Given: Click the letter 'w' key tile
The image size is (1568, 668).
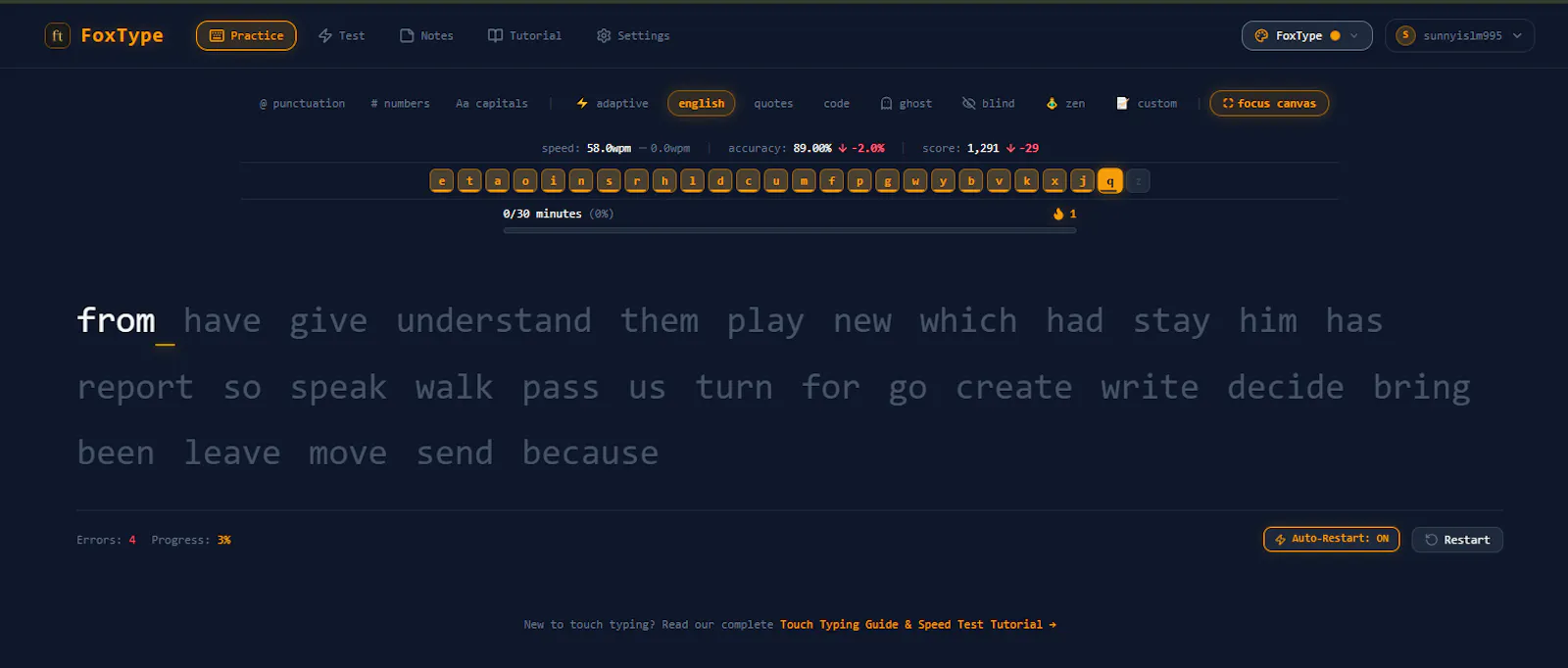Looking at the screenshot, I should pos(915,180).
